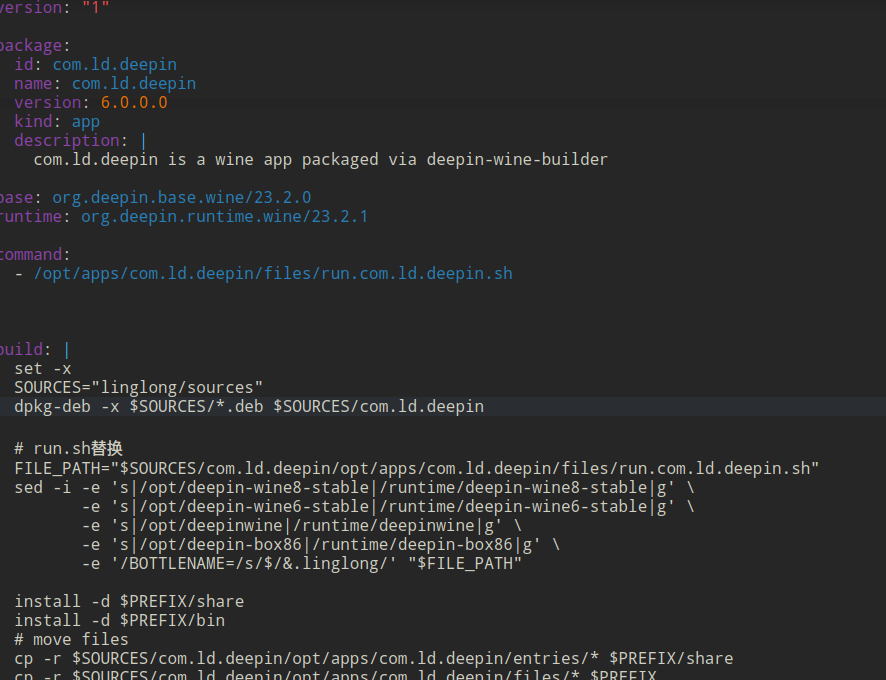Image resolution: width=886 pixels, height=680 pixels.
Task: Select the "id: com.ld.deepin" line
Action: 95,64
